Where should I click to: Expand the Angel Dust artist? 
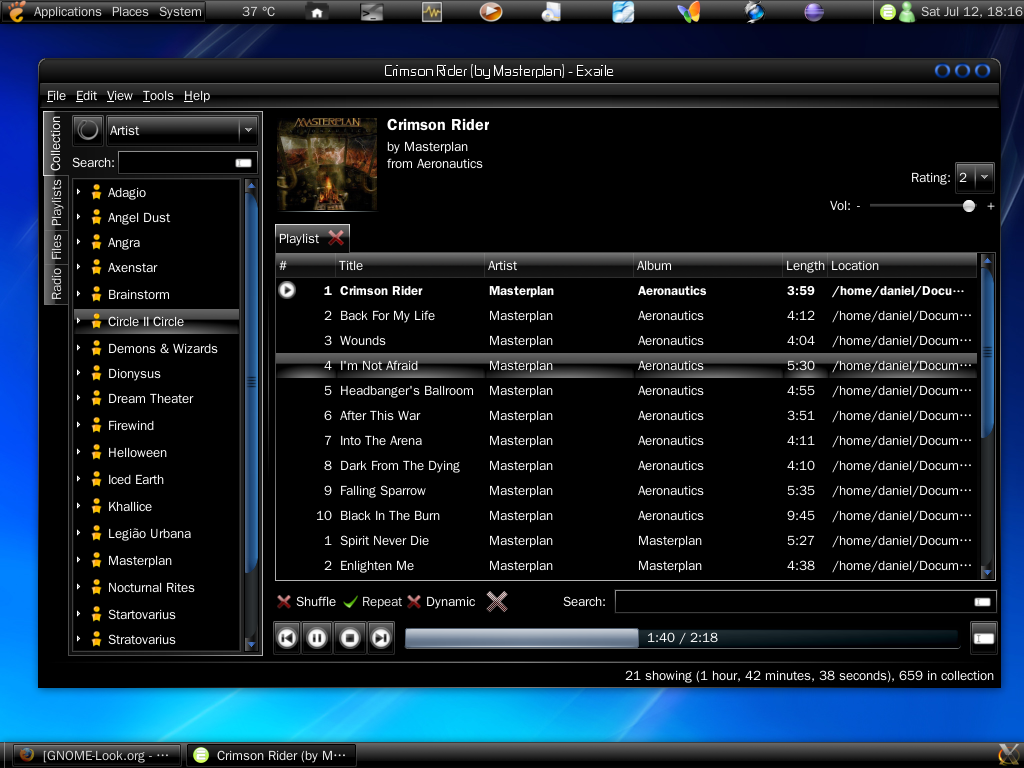click(79, 217)
